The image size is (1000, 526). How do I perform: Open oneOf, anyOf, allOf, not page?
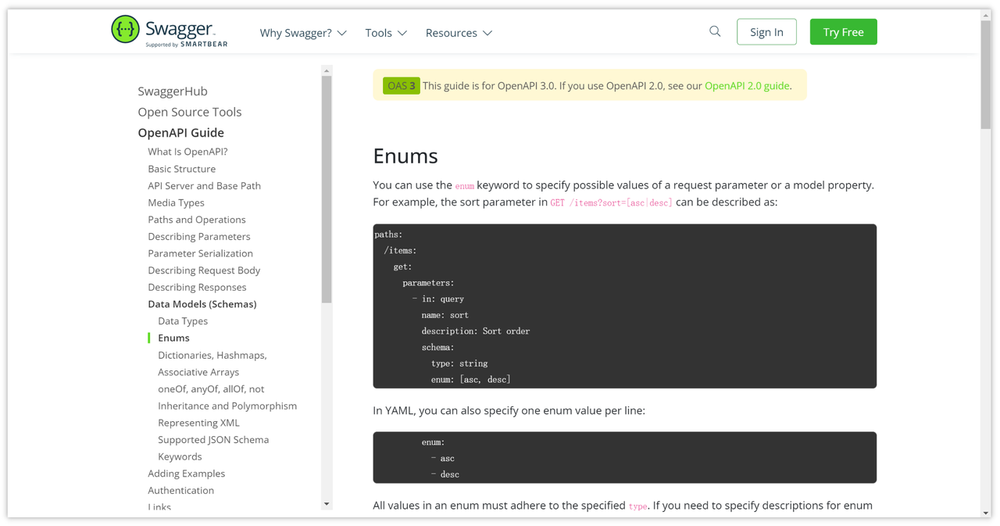point(211,389)
